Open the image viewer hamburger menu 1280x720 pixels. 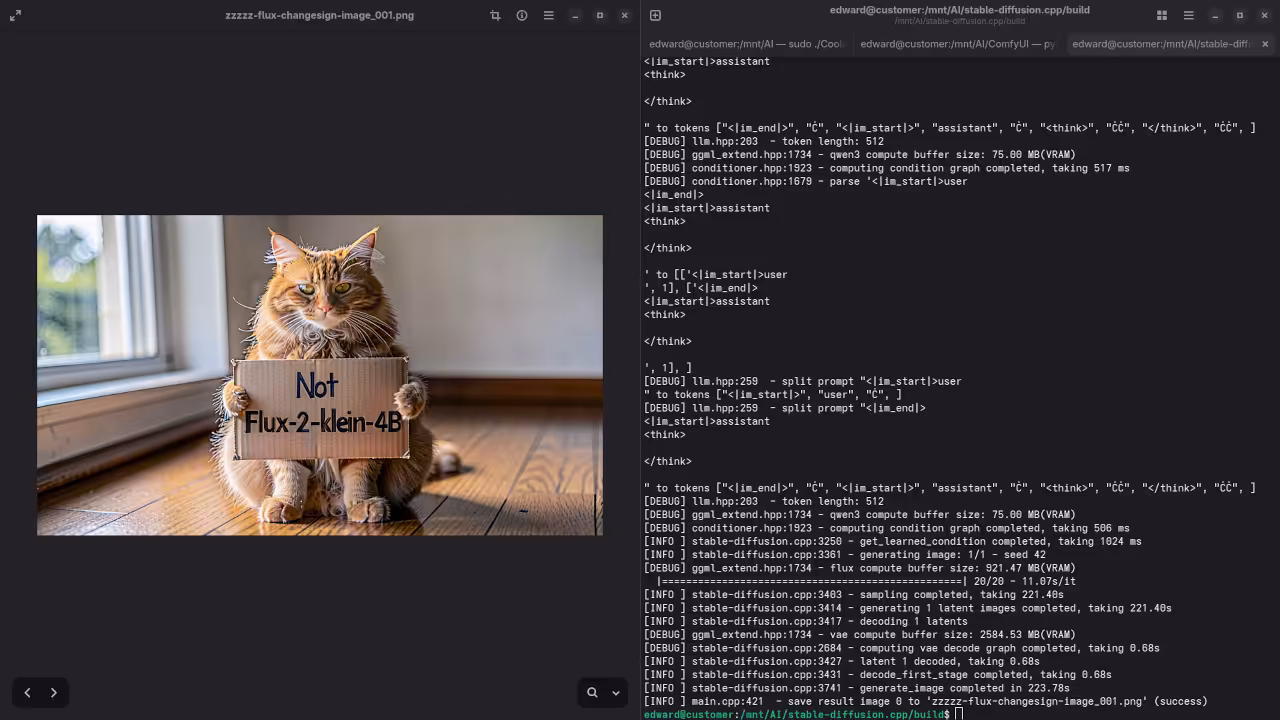(x=548, y=15)
